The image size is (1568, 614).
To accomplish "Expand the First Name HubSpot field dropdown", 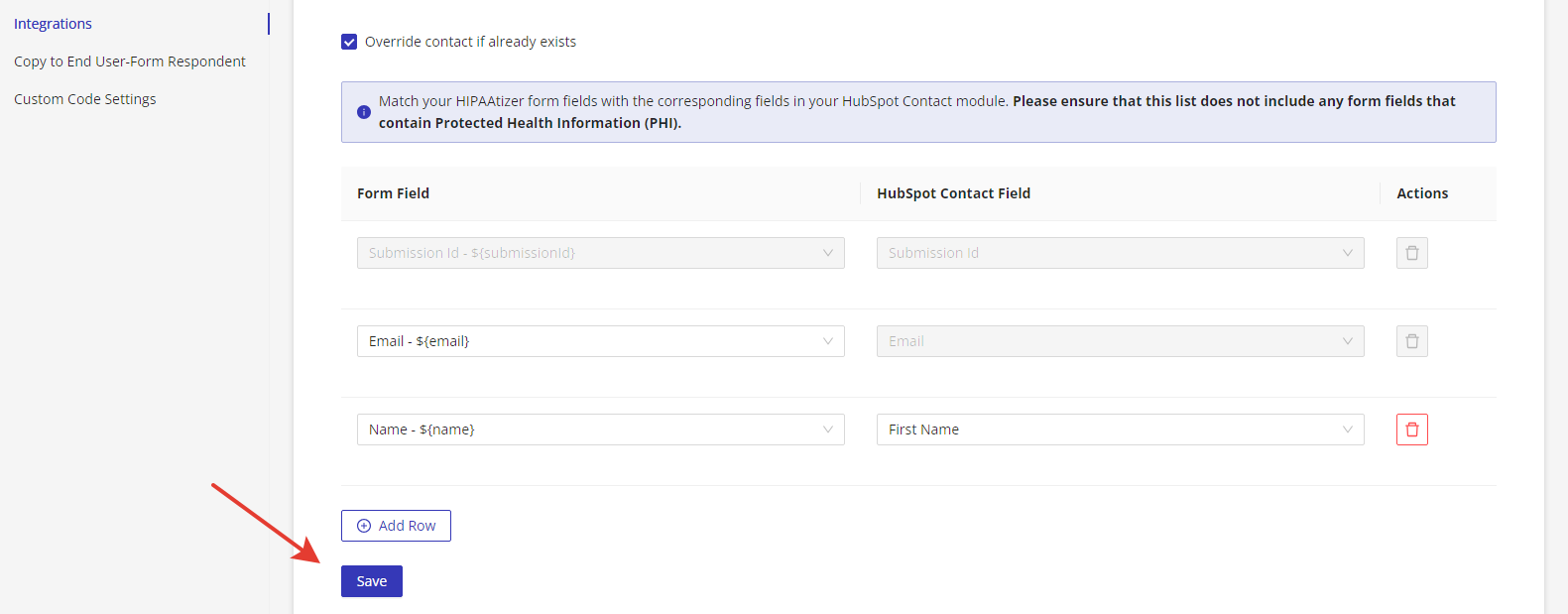I will pyautogui.click(x=1120, y=430).
